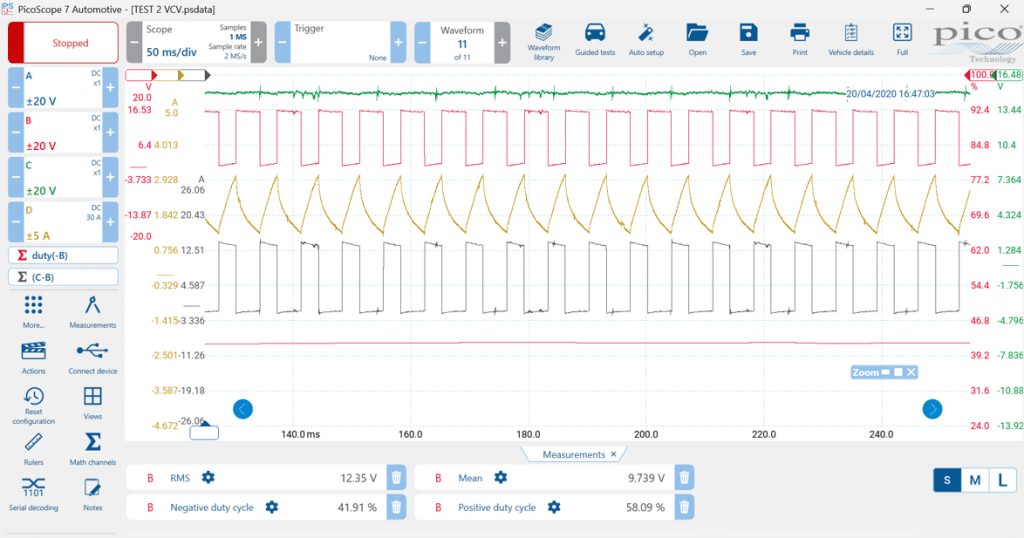
Task: Open the Notes tool
Action: [93, 494]
